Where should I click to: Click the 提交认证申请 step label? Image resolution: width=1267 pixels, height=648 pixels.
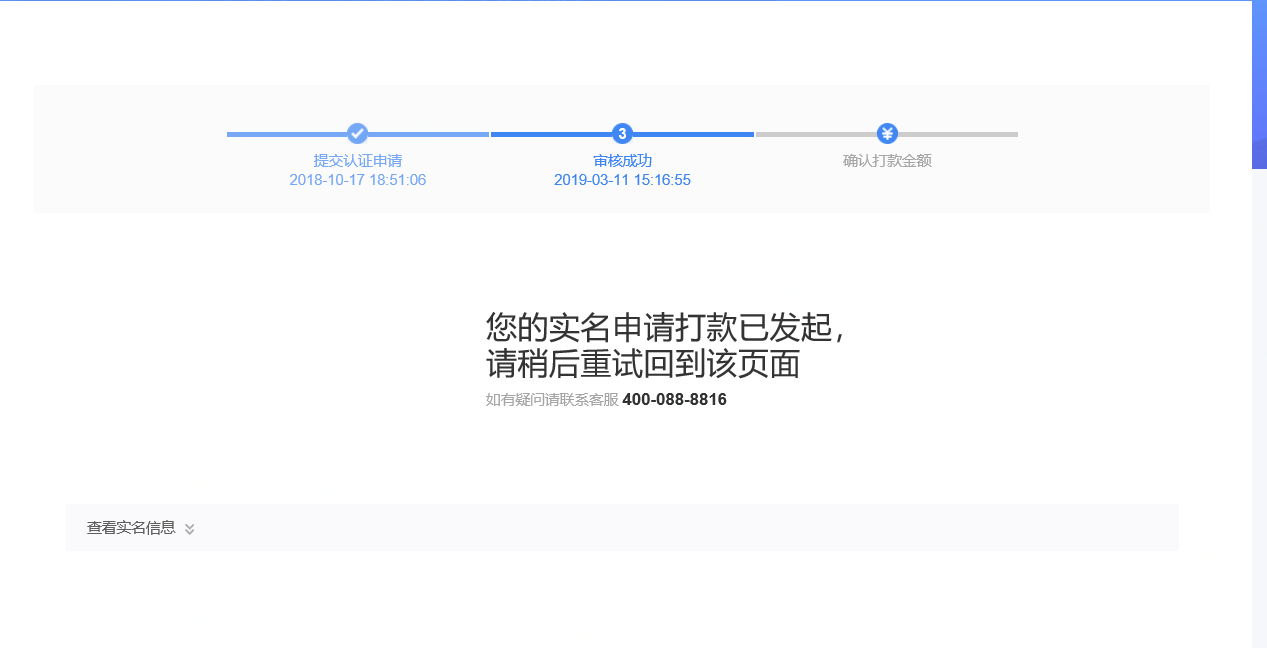coord(357,160)
